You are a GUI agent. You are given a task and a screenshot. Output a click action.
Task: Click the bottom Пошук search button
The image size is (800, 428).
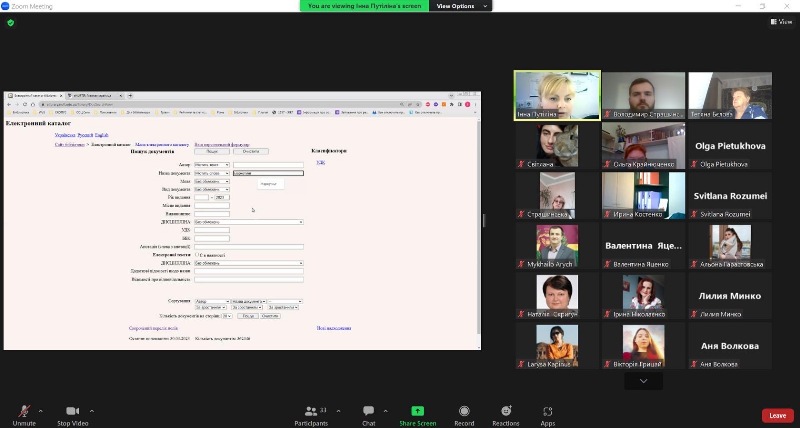247,316
